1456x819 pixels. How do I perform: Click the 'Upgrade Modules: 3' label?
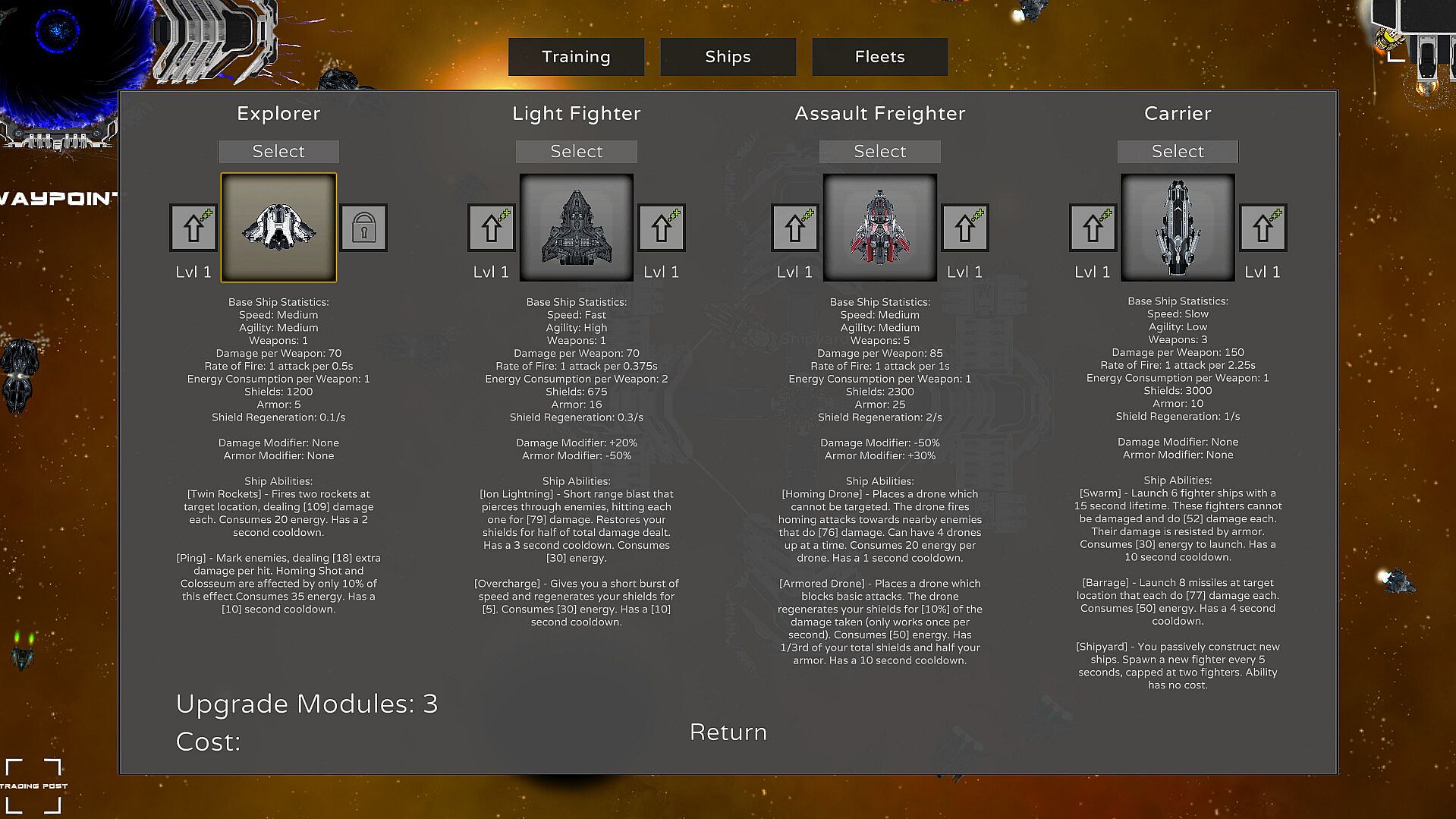tap(307, 704)
